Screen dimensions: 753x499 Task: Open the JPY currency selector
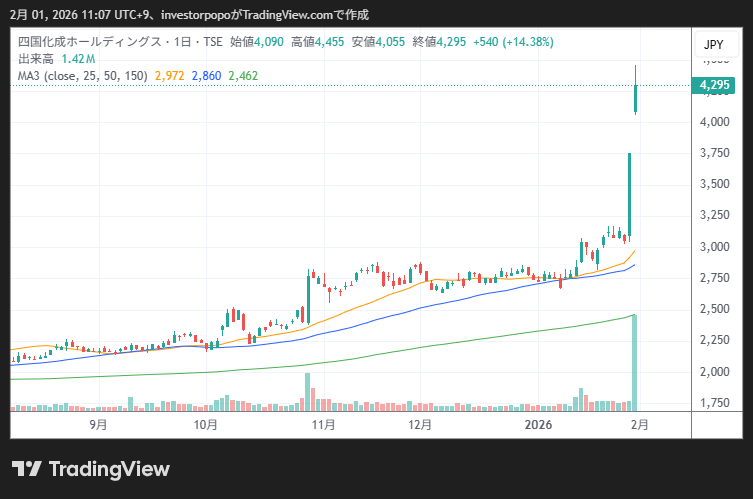pyautogui.click(x=713, y=45)
